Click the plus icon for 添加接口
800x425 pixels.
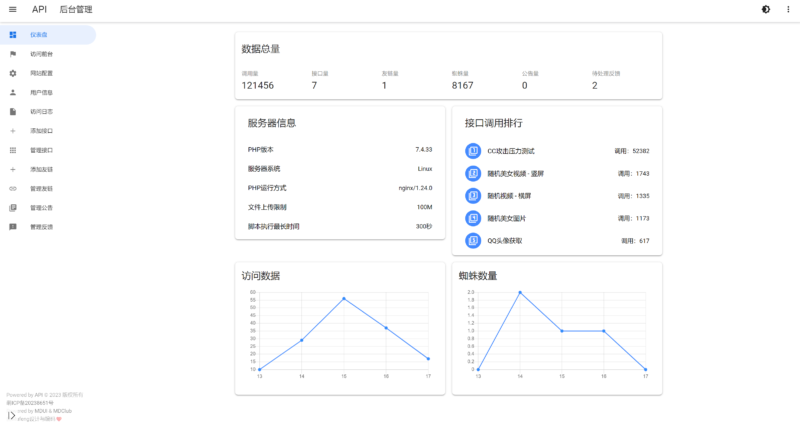13,131
